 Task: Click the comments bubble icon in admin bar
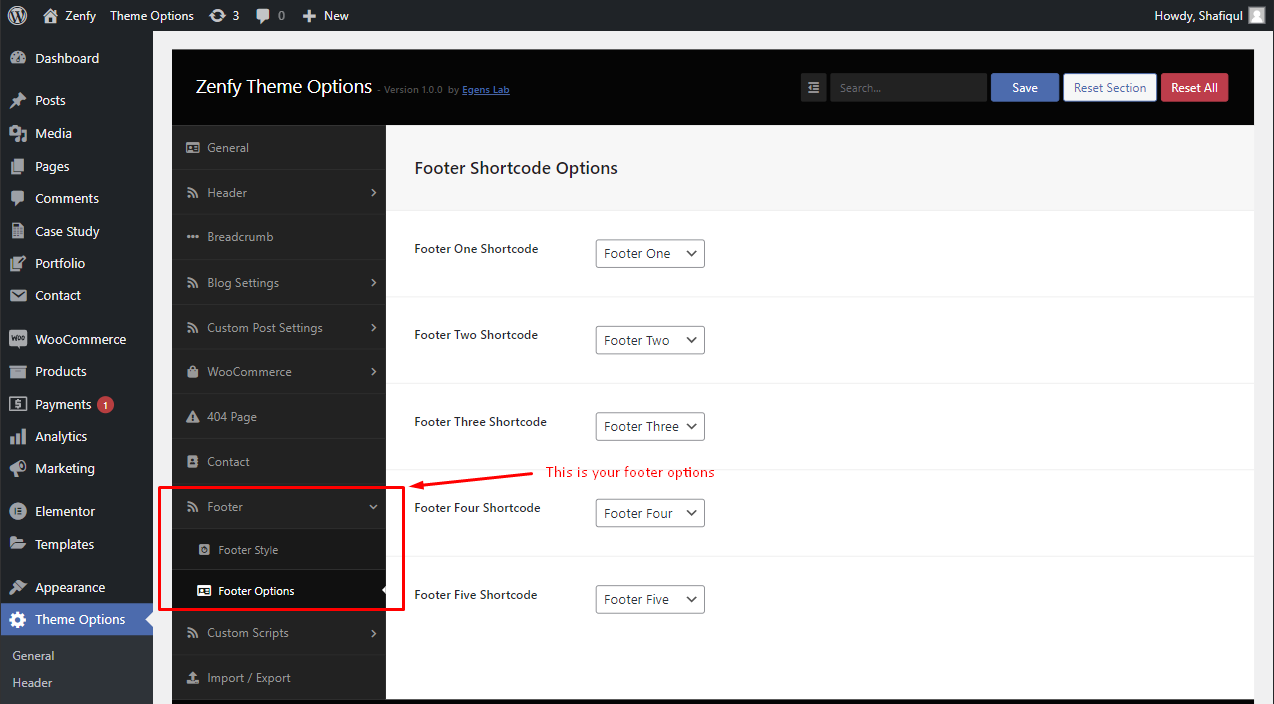pyautogui.click(x=263, y=16)
